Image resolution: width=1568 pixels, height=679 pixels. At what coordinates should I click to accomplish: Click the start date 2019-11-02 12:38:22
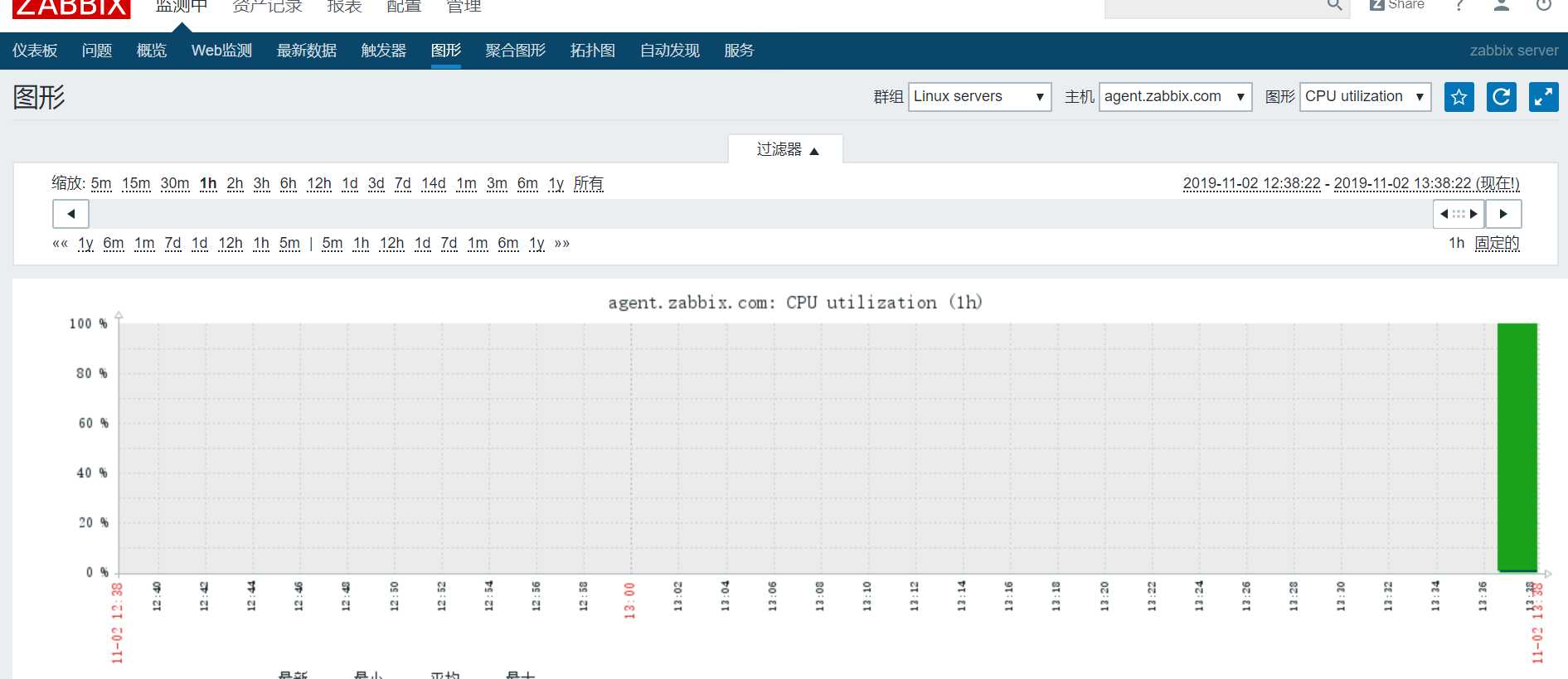tap(1252, 183)
